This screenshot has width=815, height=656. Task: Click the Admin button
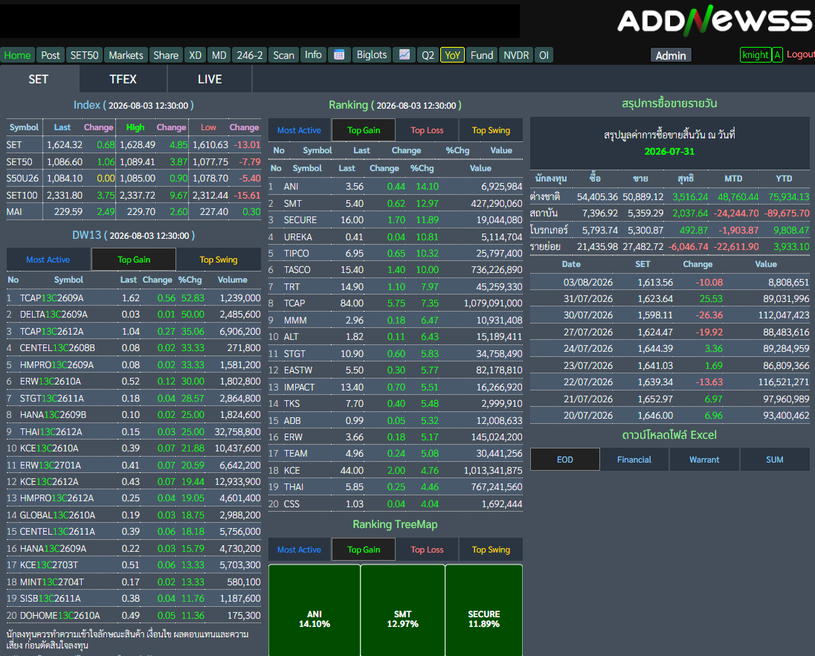tap(671, 56)
